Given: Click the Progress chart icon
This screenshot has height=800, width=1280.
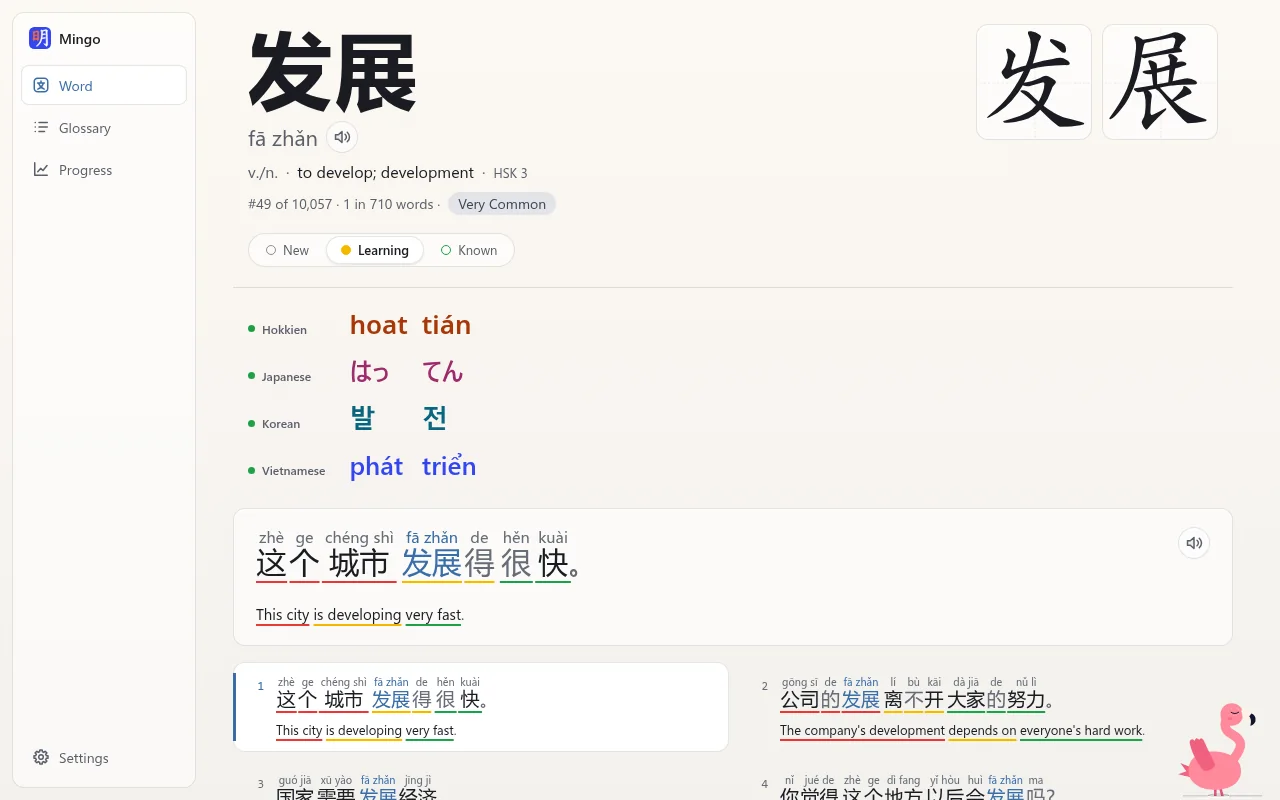Looking at the screenshot, I should 41,170.
